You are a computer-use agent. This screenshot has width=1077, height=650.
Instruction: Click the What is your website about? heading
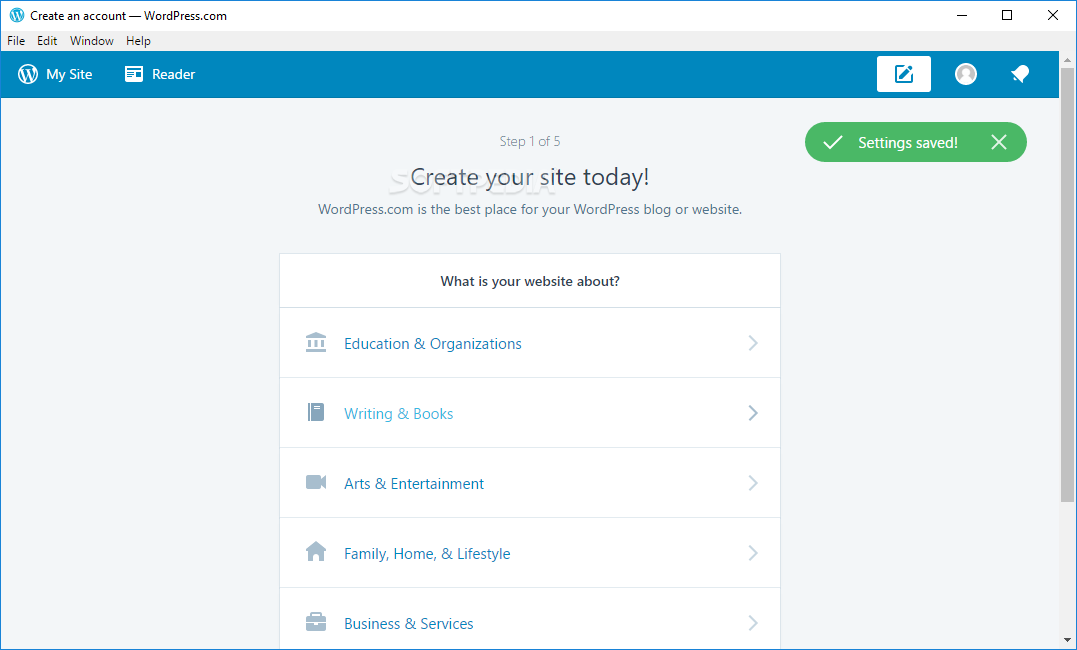tap(530, 281)
